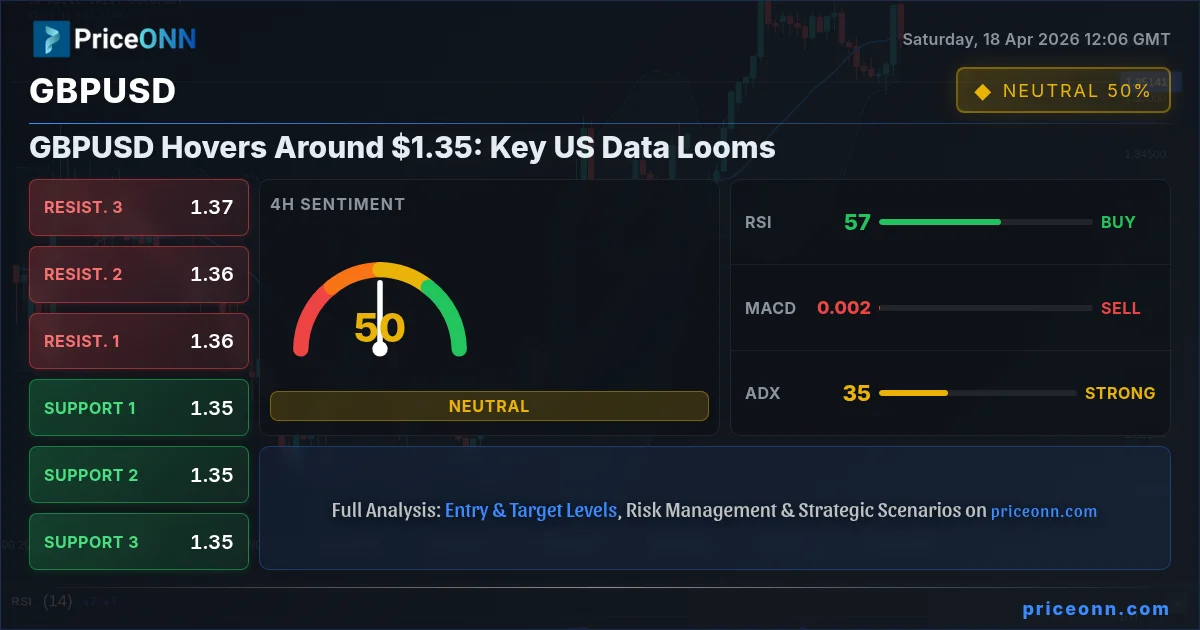
Task: Select the SUPPORT 2 level row
Action: 139,475
